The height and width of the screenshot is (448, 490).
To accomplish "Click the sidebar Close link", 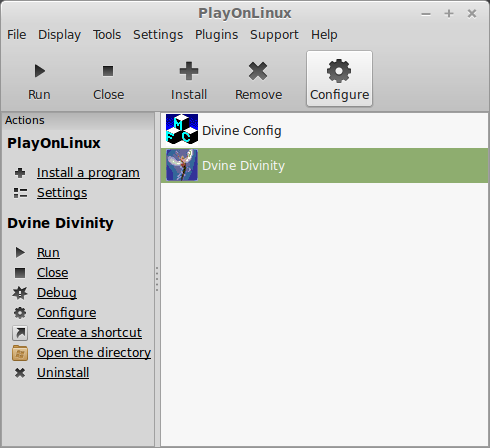I will click(x=52, y=273).
